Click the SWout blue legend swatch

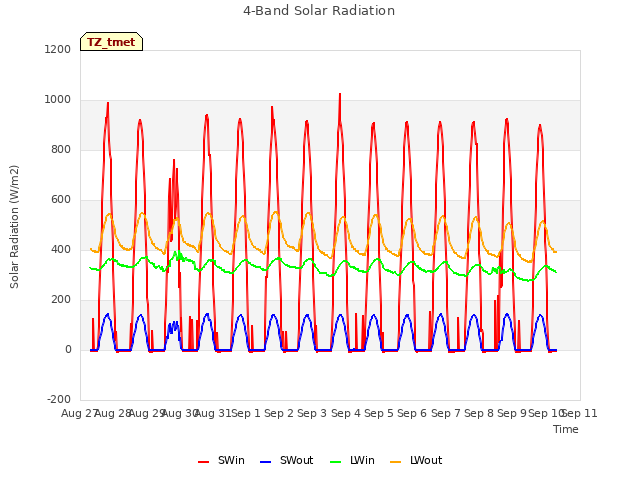(x=265, y=462)
